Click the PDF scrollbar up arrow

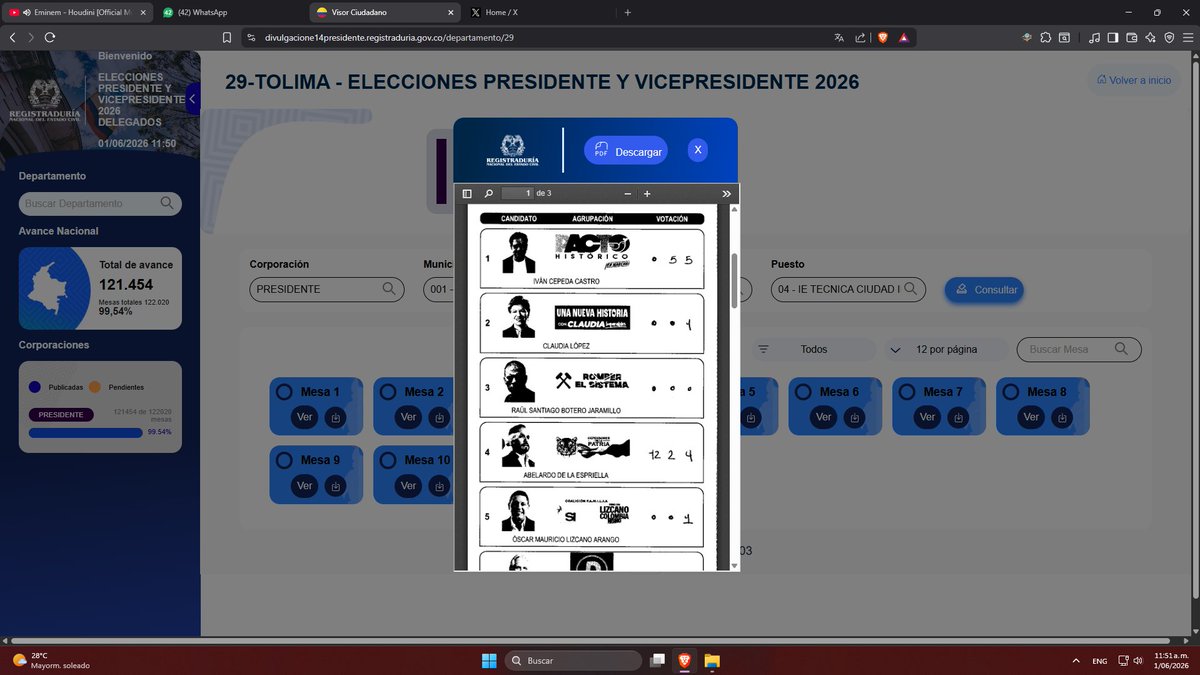735,209
